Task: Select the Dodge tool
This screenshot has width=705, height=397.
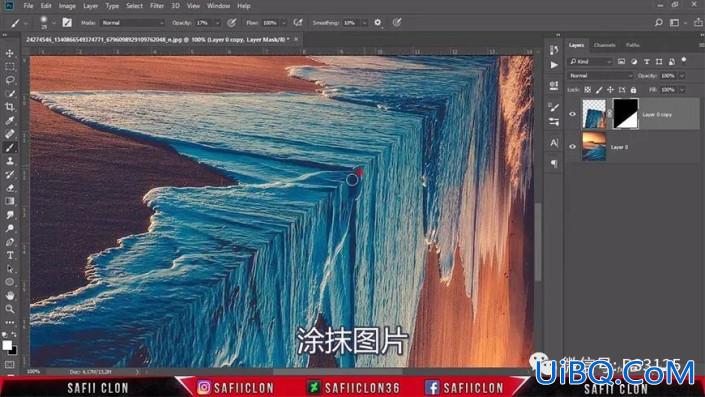Action: pyautogui.click(x=9, y=228)
